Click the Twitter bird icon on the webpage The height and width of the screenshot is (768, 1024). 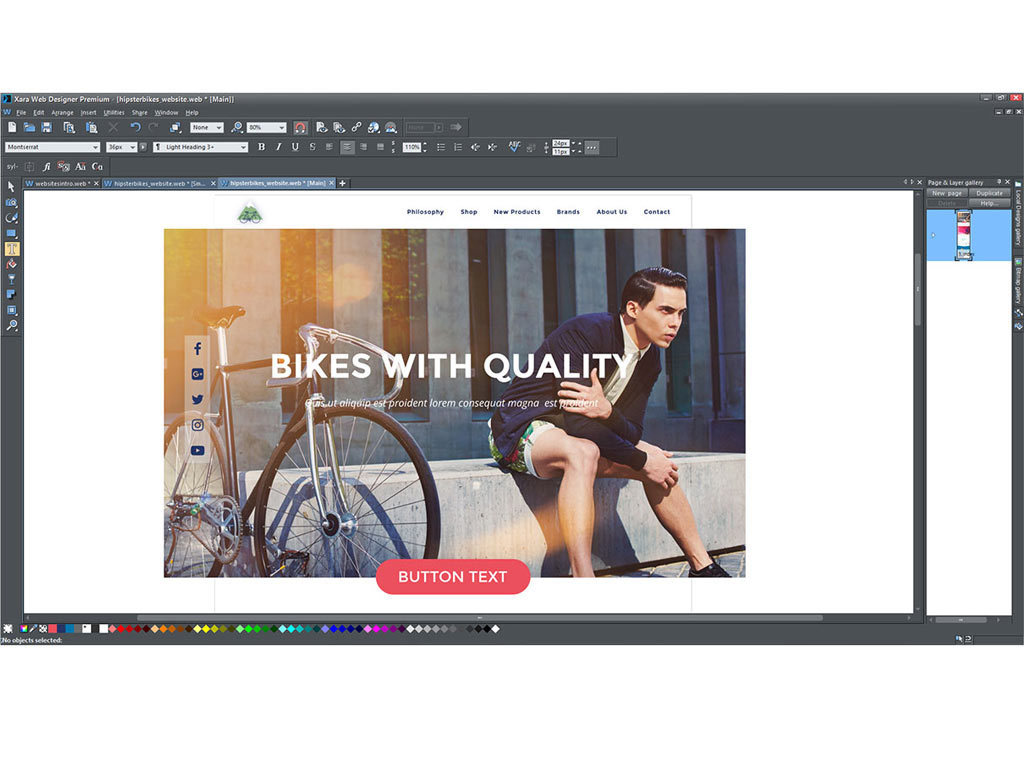tap(197, 400)
